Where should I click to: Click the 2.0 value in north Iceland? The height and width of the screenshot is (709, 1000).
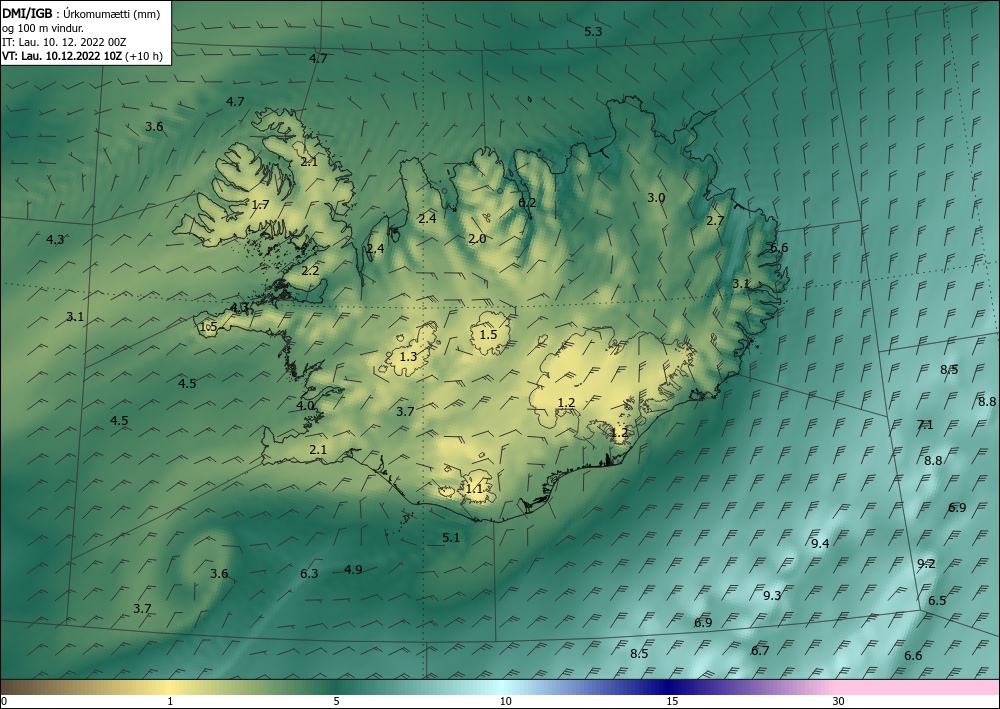pyautogui.click(x=477, y=238)
